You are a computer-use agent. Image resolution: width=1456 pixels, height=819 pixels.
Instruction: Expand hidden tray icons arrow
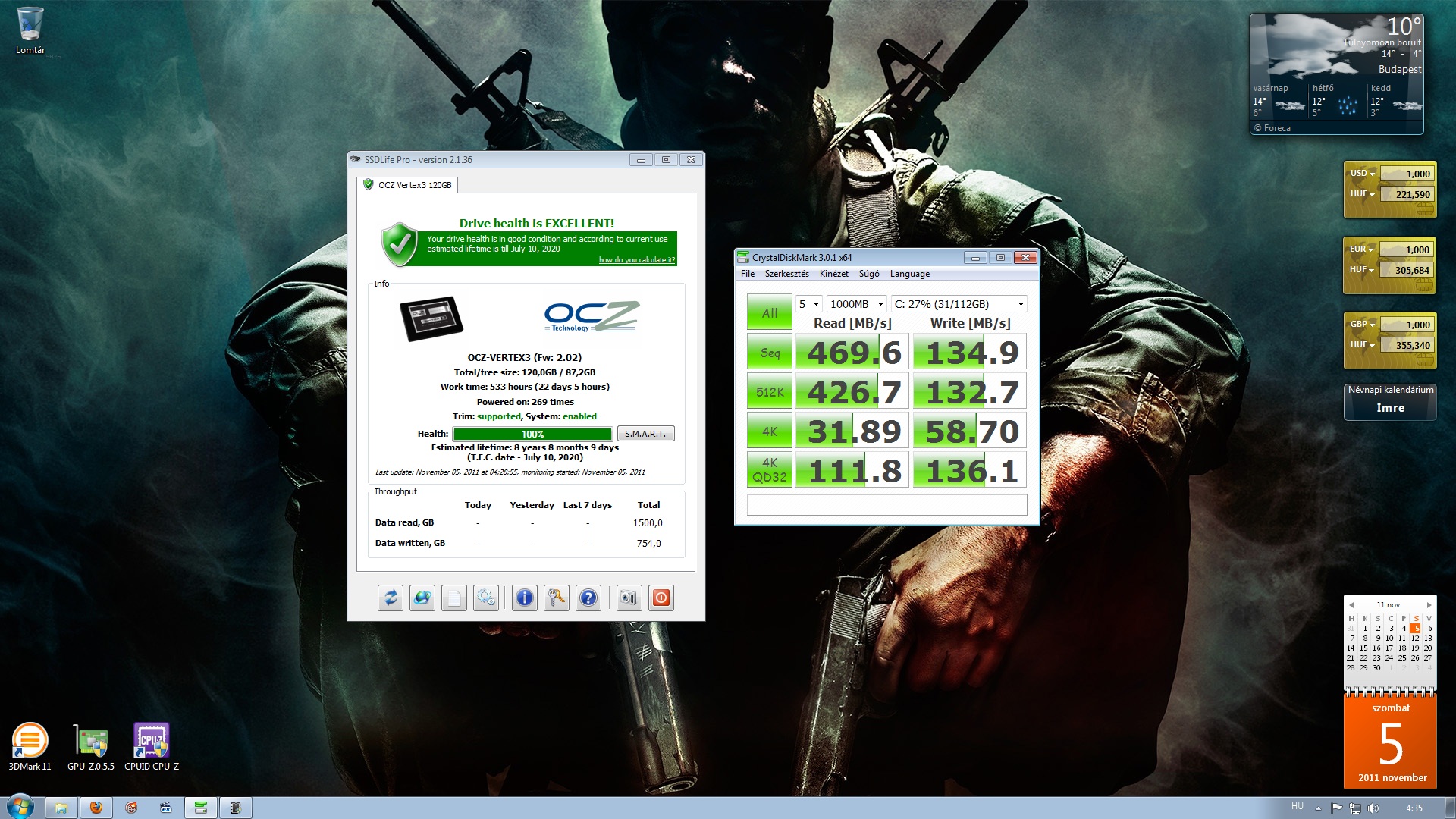click(x=1318, y=808)
